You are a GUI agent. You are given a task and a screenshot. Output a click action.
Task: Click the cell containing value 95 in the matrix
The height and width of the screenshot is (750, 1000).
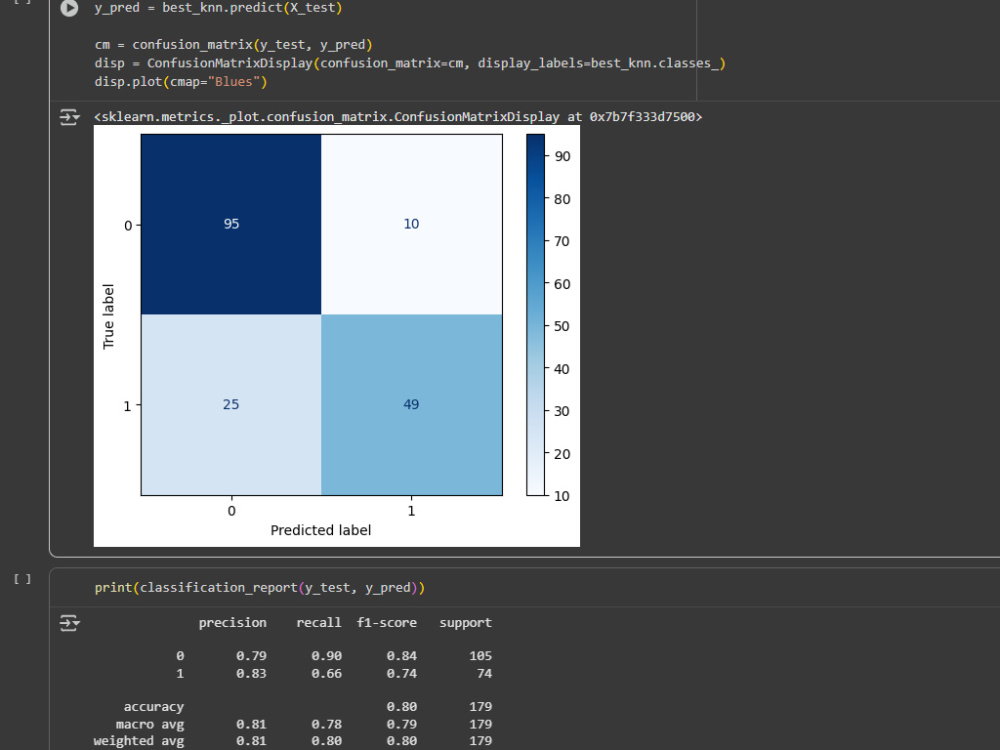coord(231,224)
